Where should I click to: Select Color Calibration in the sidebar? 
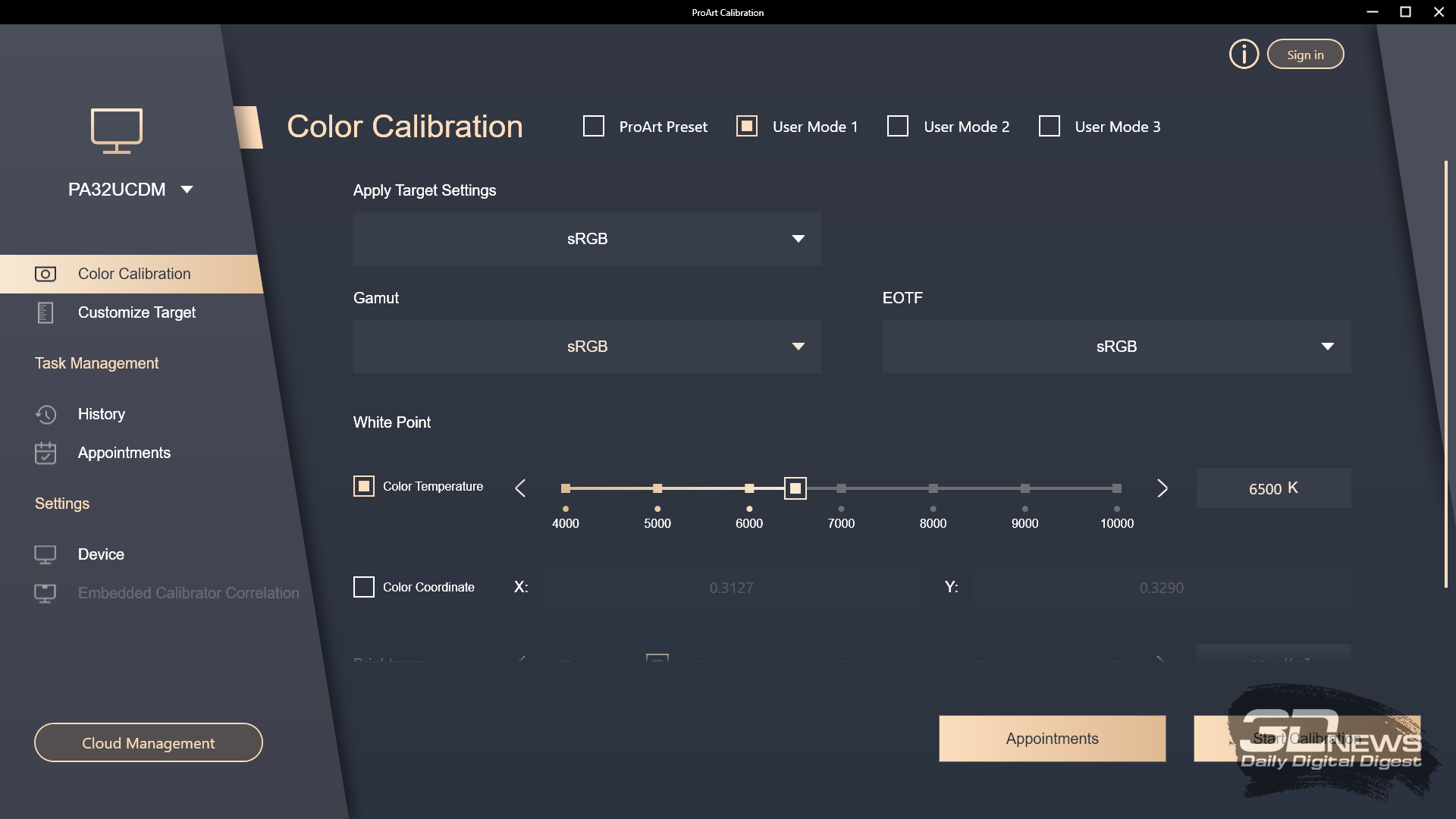point(130,274)
